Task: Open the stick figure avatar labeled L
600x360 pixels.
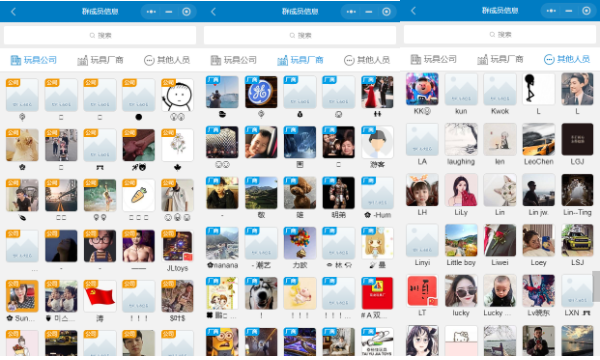Action: point(538,89)
